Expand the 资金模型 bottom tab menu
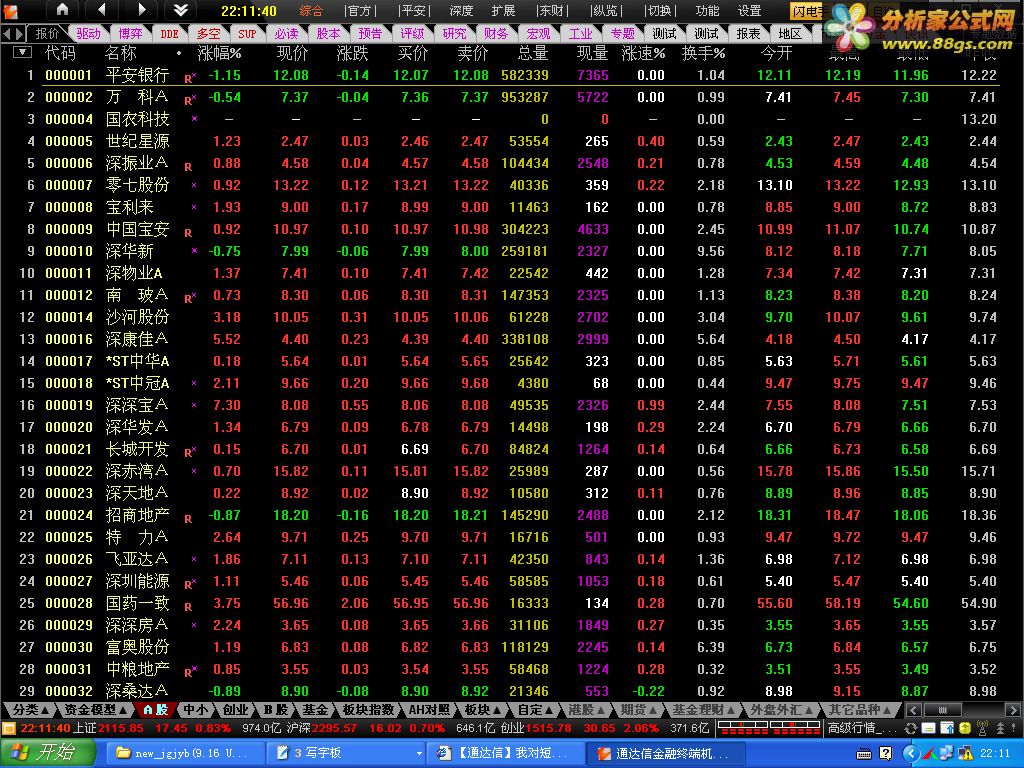Image resolution: width=1024 pixels, height=768 pixels. pos(95,709)
